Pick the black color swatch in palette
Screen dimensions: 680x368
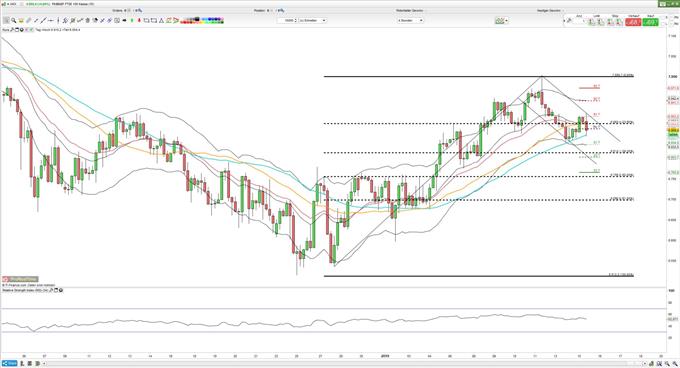(198, 19)
